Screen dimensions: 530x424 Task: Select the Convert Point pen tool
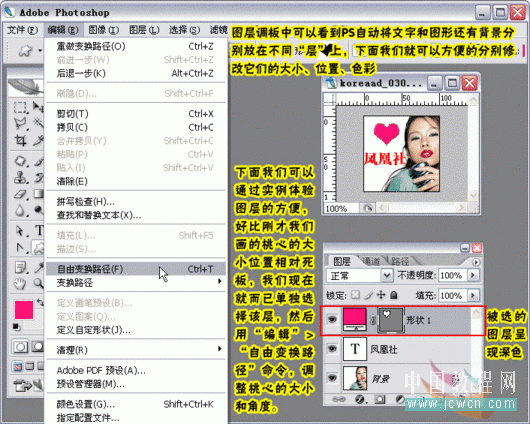20,248
